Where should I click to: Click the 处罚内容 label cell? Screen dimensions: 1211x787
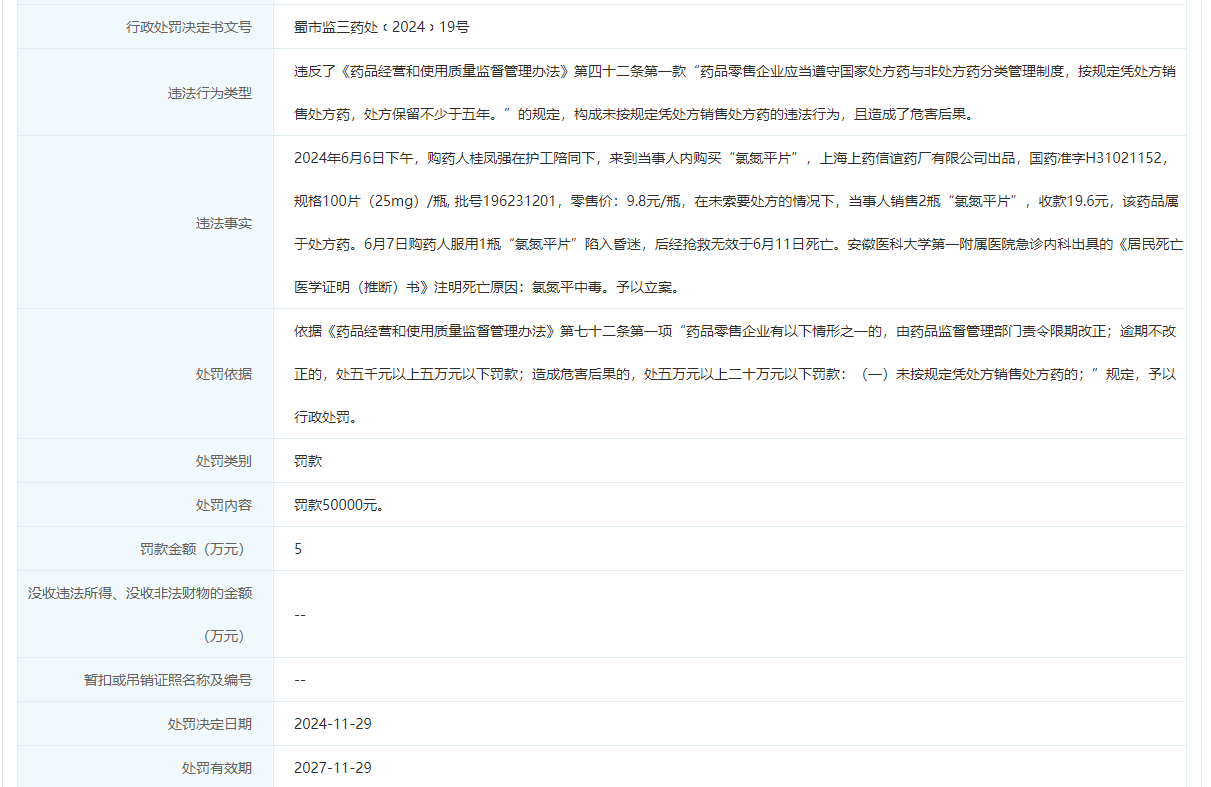tap(146, 505)
